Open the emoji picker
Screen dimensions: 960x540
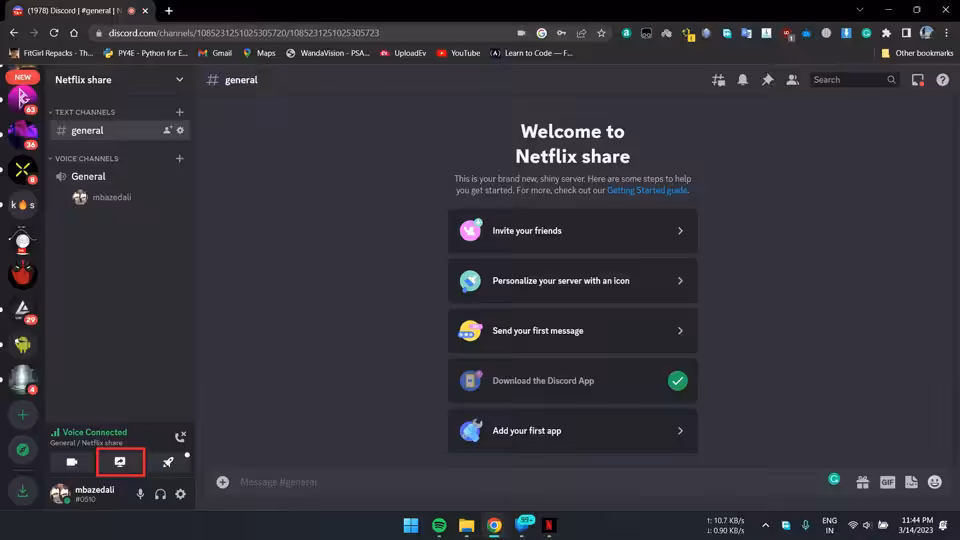point(934,482)
